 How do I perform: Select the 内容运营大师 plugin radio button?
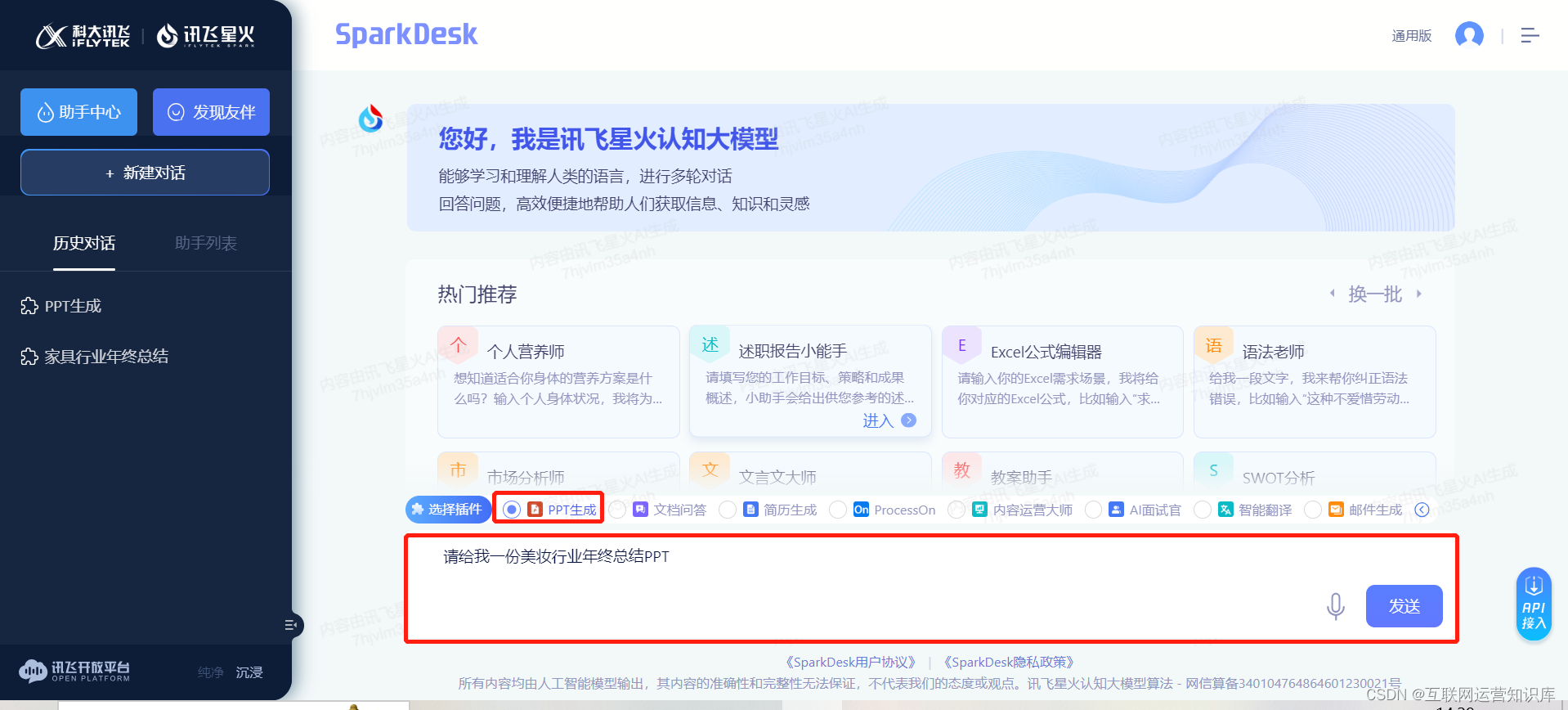click(956, 510)
